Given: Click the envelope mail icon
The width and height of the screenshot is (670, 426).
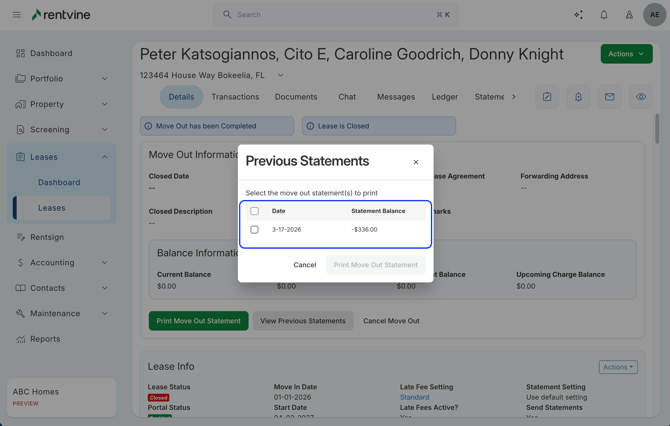Looking at the screenshot, I should point(609,97).
